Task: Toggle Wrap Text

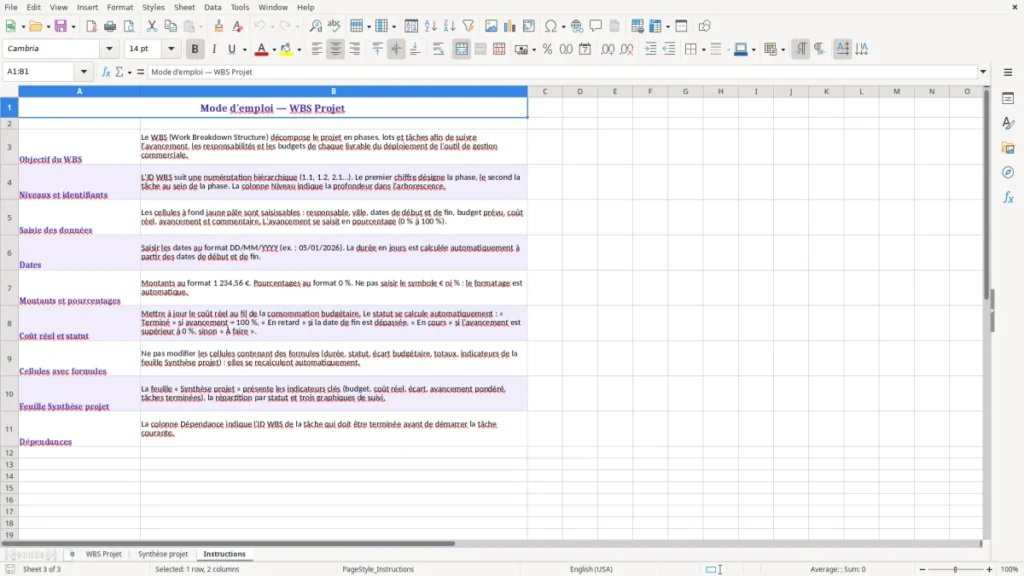Action: [438, 49]
